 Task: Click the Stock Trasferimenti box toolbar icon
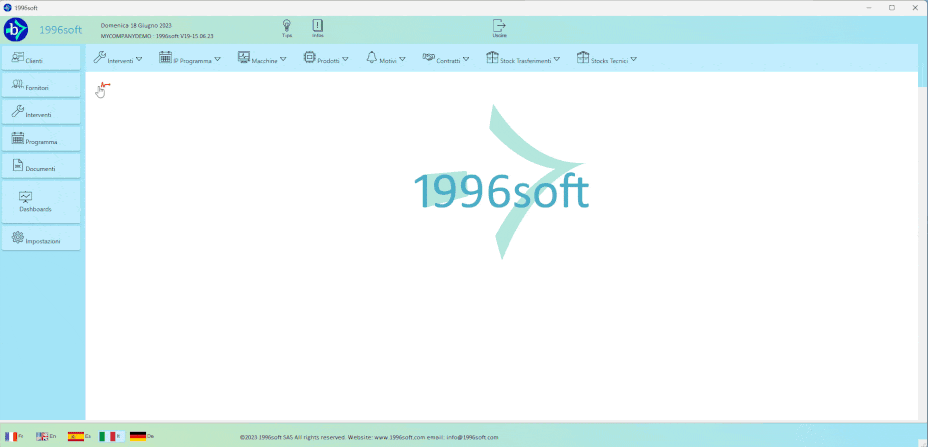tap(492, 57)
